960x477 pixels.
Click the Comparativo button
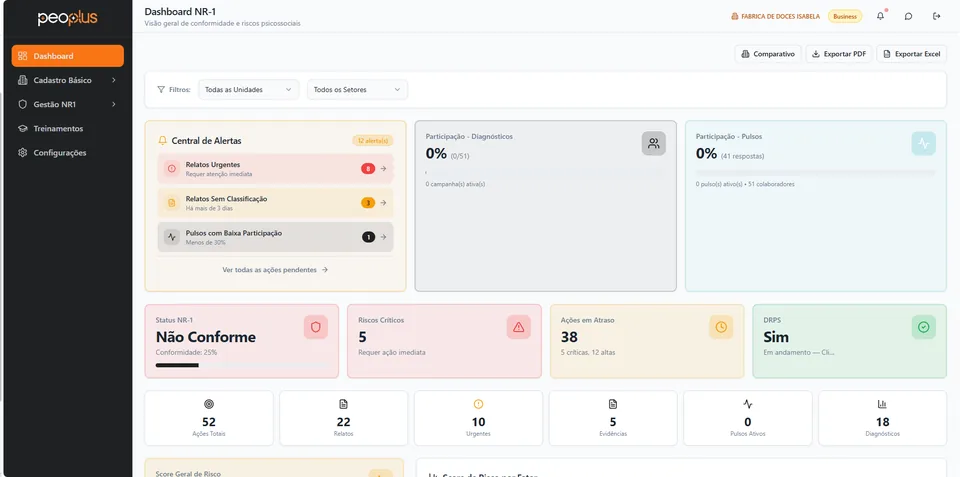768,54
